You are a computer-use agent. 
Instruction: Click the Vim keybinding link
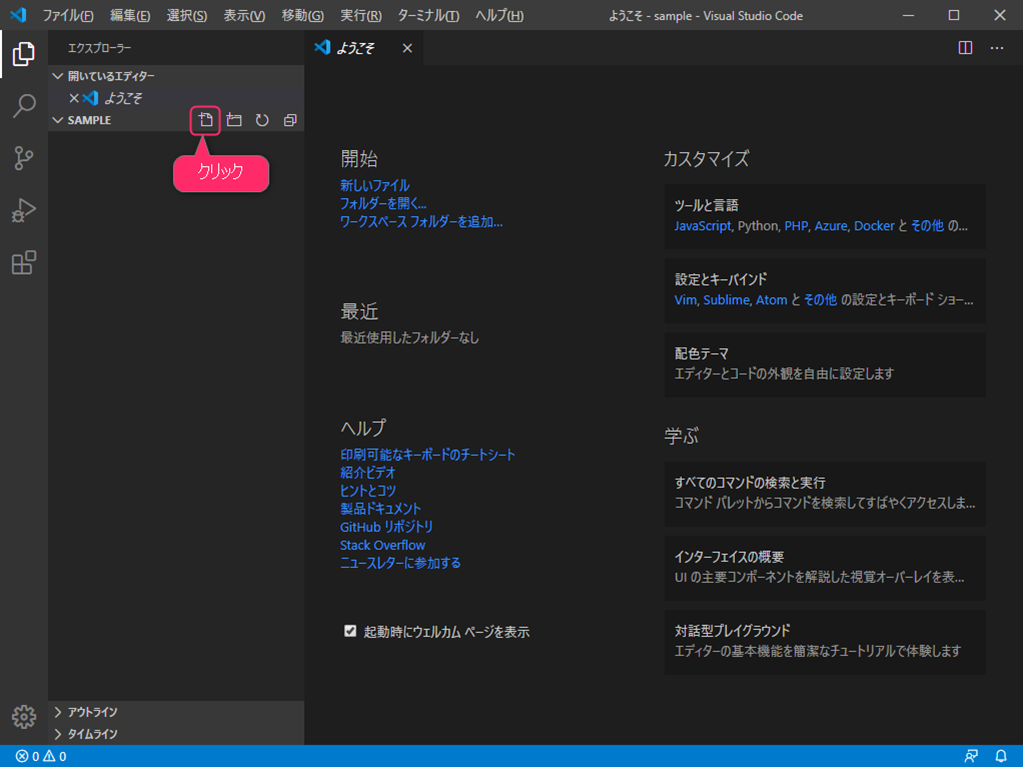(686, 300)
